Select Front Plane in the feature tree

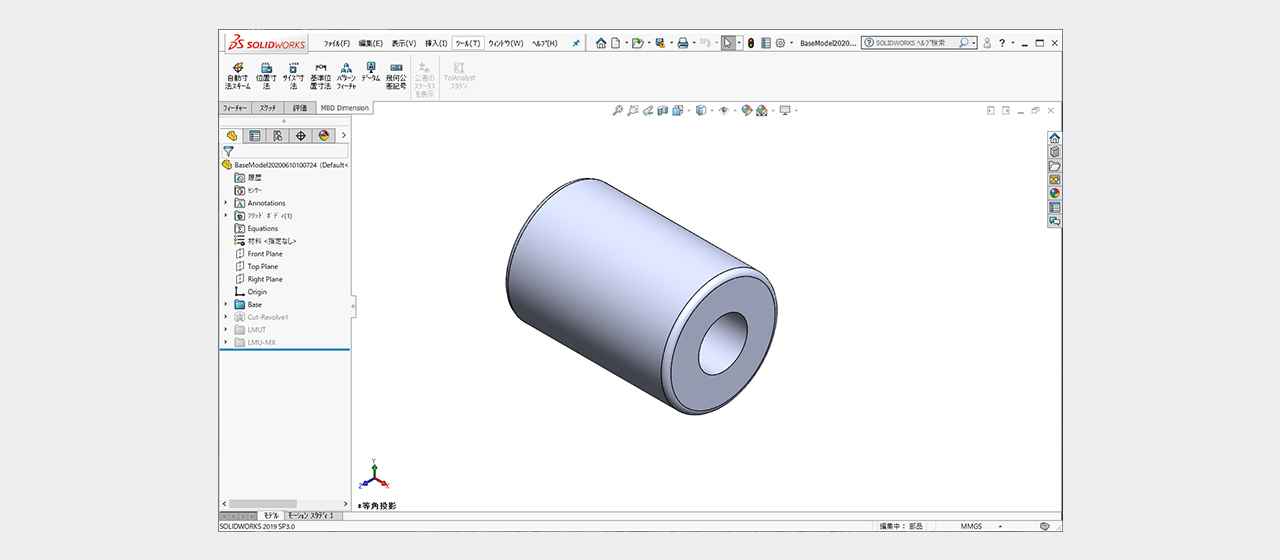click(x=264, y=254)
